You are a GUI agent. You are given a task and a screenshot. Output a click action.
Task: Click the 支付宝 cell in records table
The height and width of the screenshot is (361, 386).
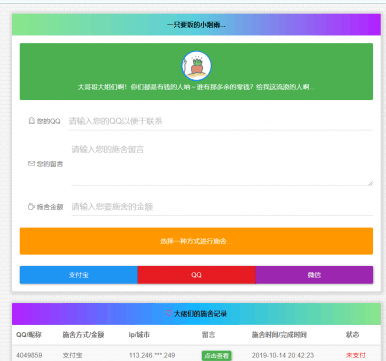[72, 355]
